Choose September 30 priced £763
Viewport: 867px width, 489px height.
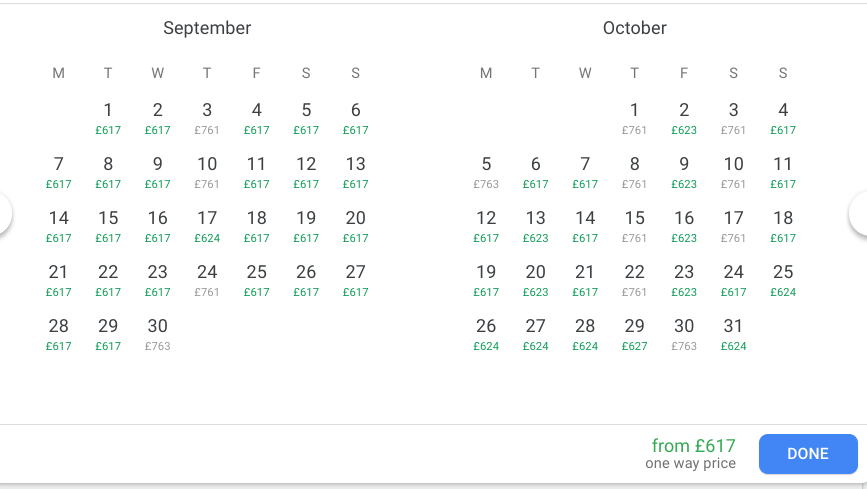tap(158, 333)
